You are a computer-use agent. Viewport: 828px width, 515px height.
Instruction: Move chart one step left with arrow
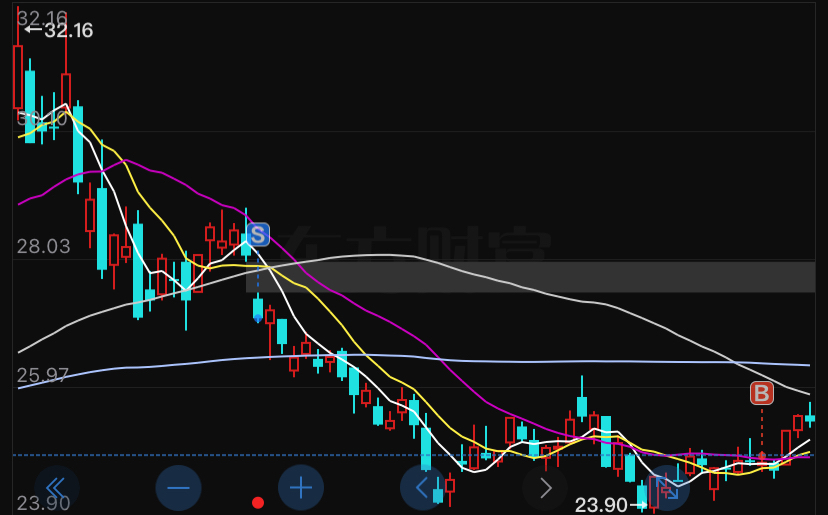422,488
